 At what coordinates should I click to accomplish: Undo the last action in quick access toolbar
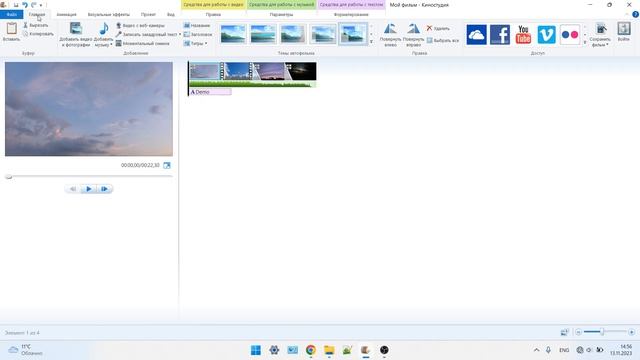pyautogui.click(x=25, y=5)
